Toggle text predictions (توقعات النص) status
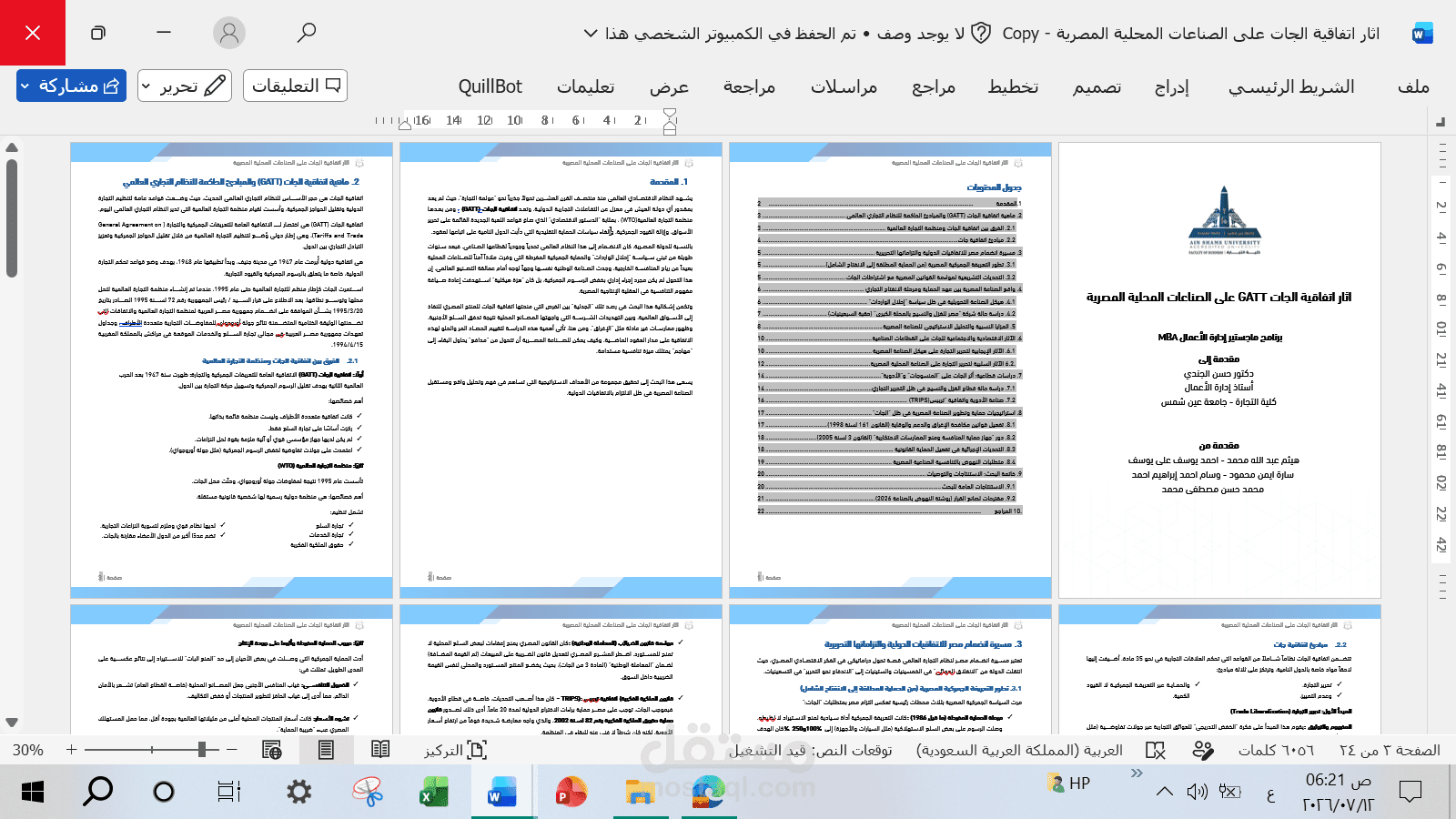The height and width of the screenshot is (819, 1456). 811,750
